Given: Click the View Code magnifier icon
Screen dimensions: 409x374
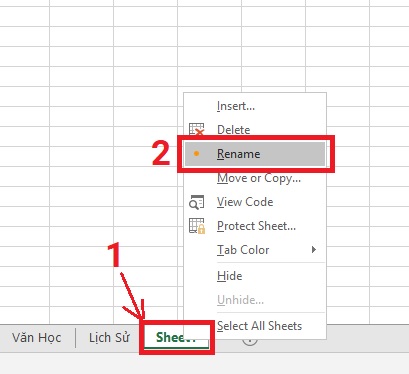Looking at the screenshot, I should tap(196, 202).
